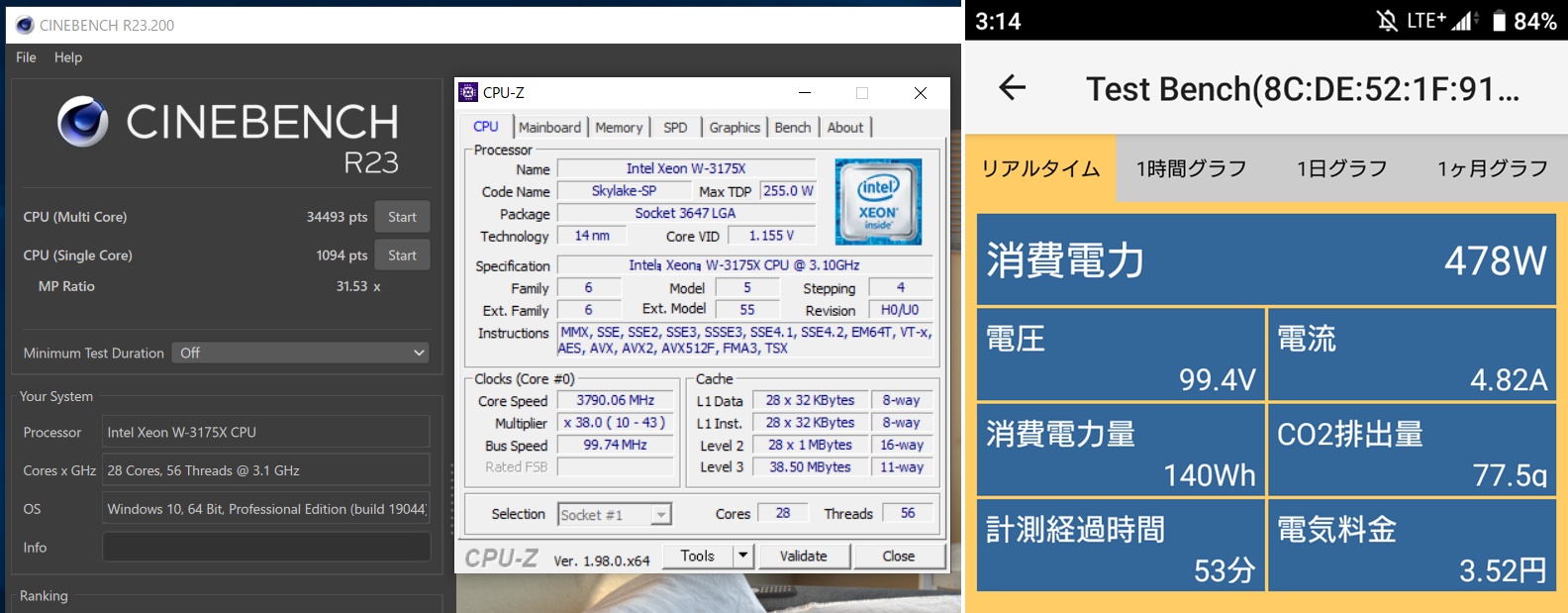Click the 38.50 MBytes Level 3 cache value
The width and height of the screenshot is (1568, 613).
pos(810,467)
